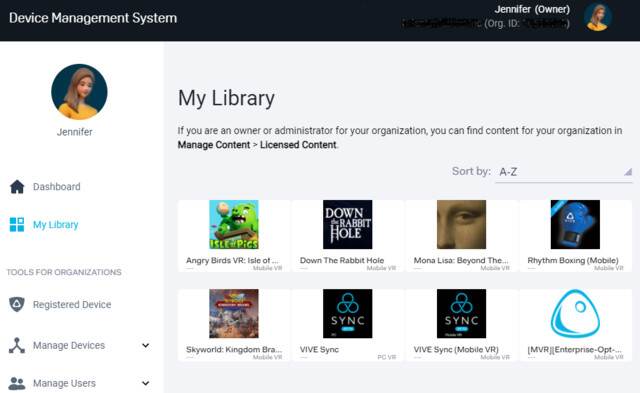Click the Manage Users people icon
Viewport: 640px width, 393px height.
17,383
